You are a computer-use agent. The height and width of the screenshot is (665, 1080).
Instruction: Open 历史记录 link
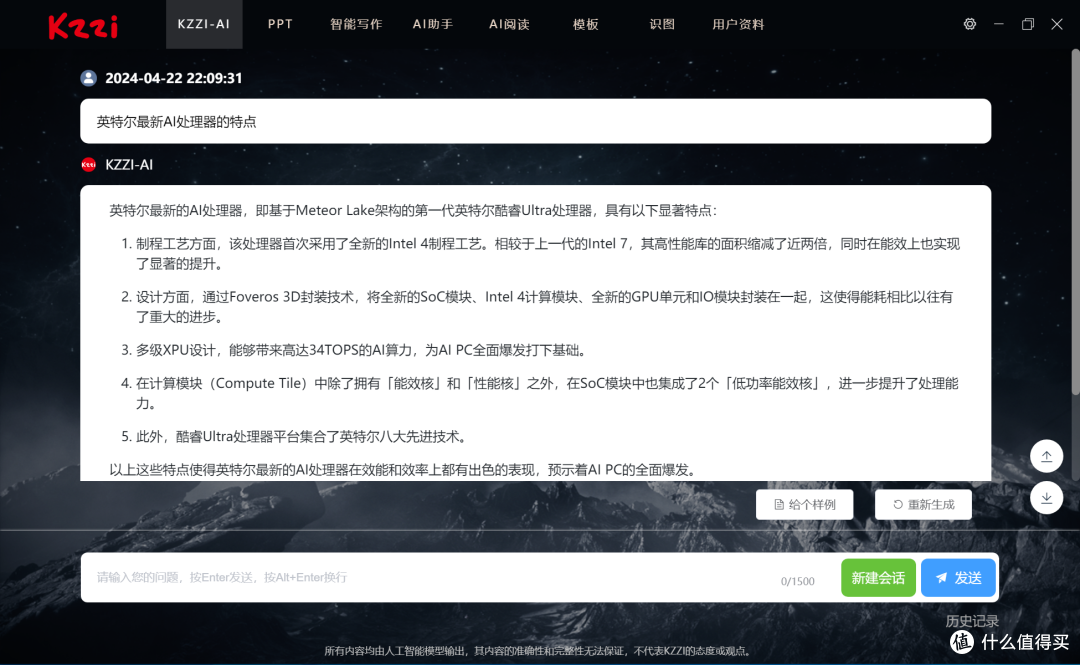coord(972,621)
